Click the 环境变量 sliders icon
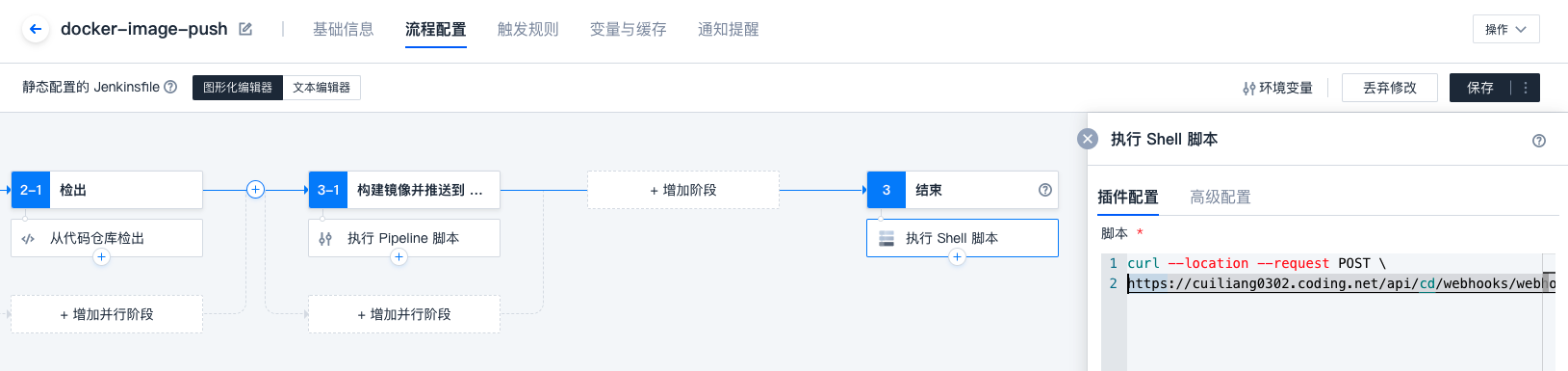Image resolution: width=1568 pixels, height=371 pixels. coord(1248,88)
